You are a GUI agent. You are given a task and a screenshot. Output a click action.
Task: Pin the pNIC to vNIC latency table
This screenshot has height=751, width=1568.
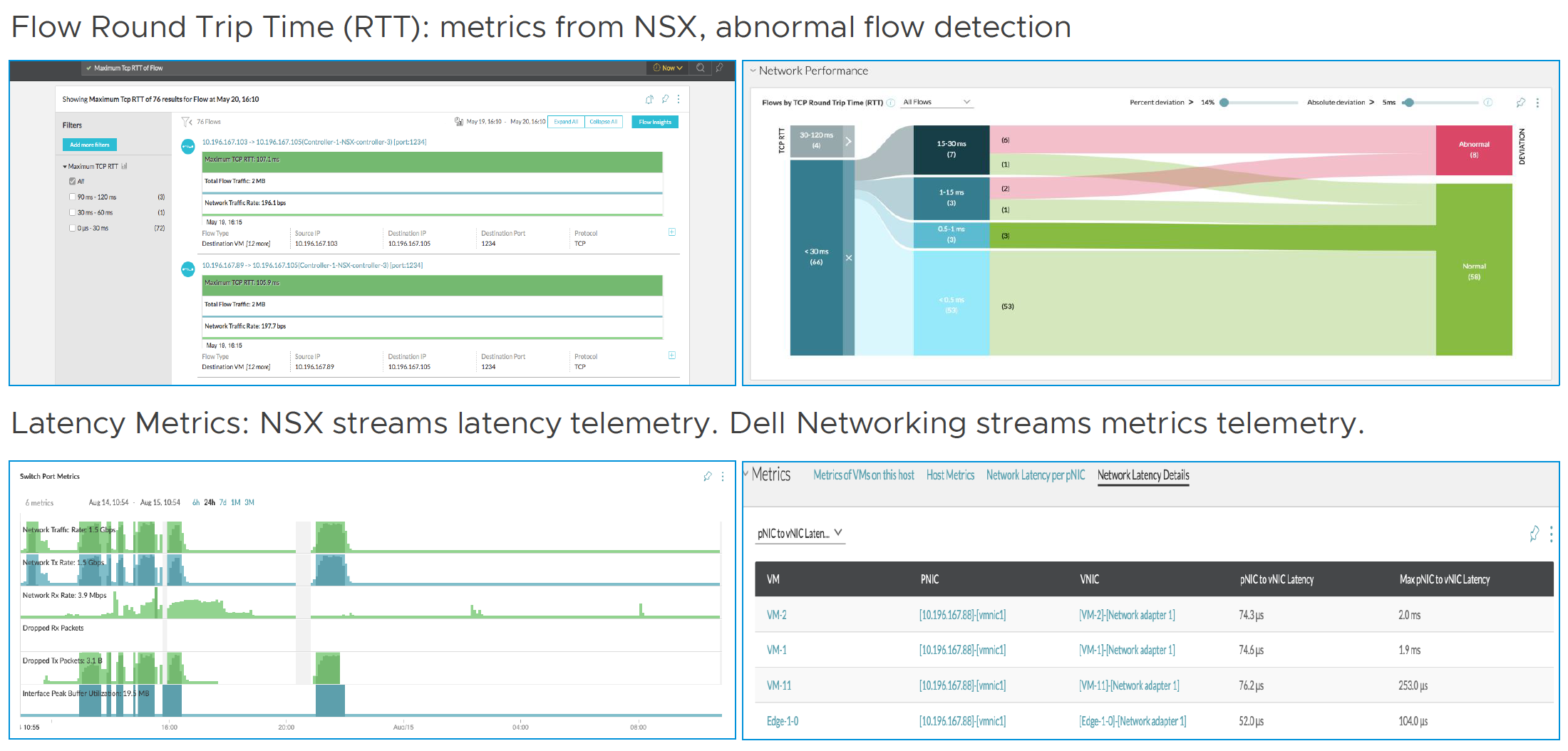(1535, 534)
